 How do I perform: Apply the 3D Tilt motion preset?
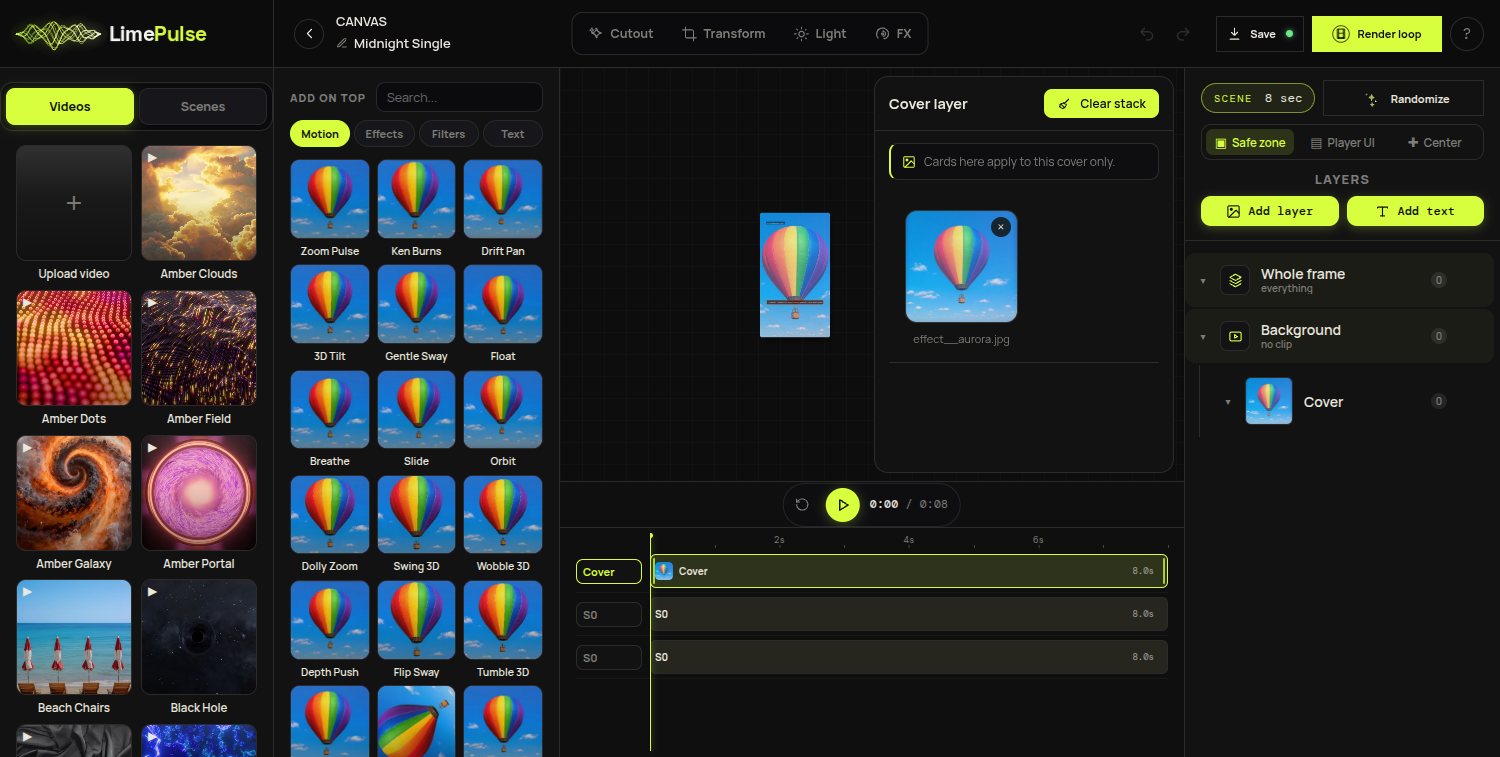330,305
